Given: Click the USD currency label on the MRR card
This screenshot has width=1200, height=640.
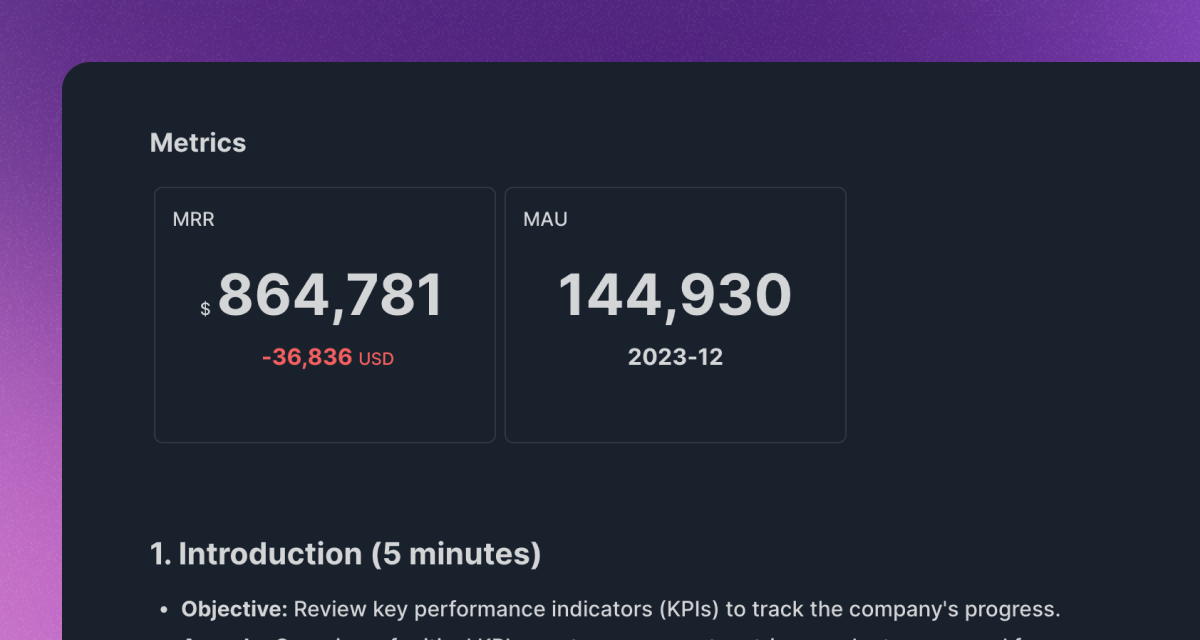Looking at the screenshot, I should pos(376,358).
